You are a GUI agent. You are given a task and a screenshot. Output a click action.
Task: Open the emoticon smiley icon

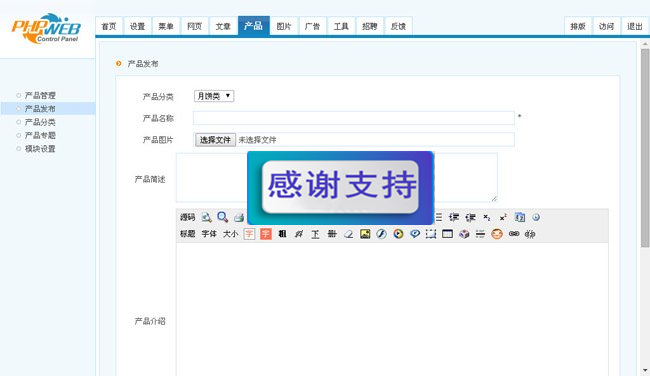[497, 234]
